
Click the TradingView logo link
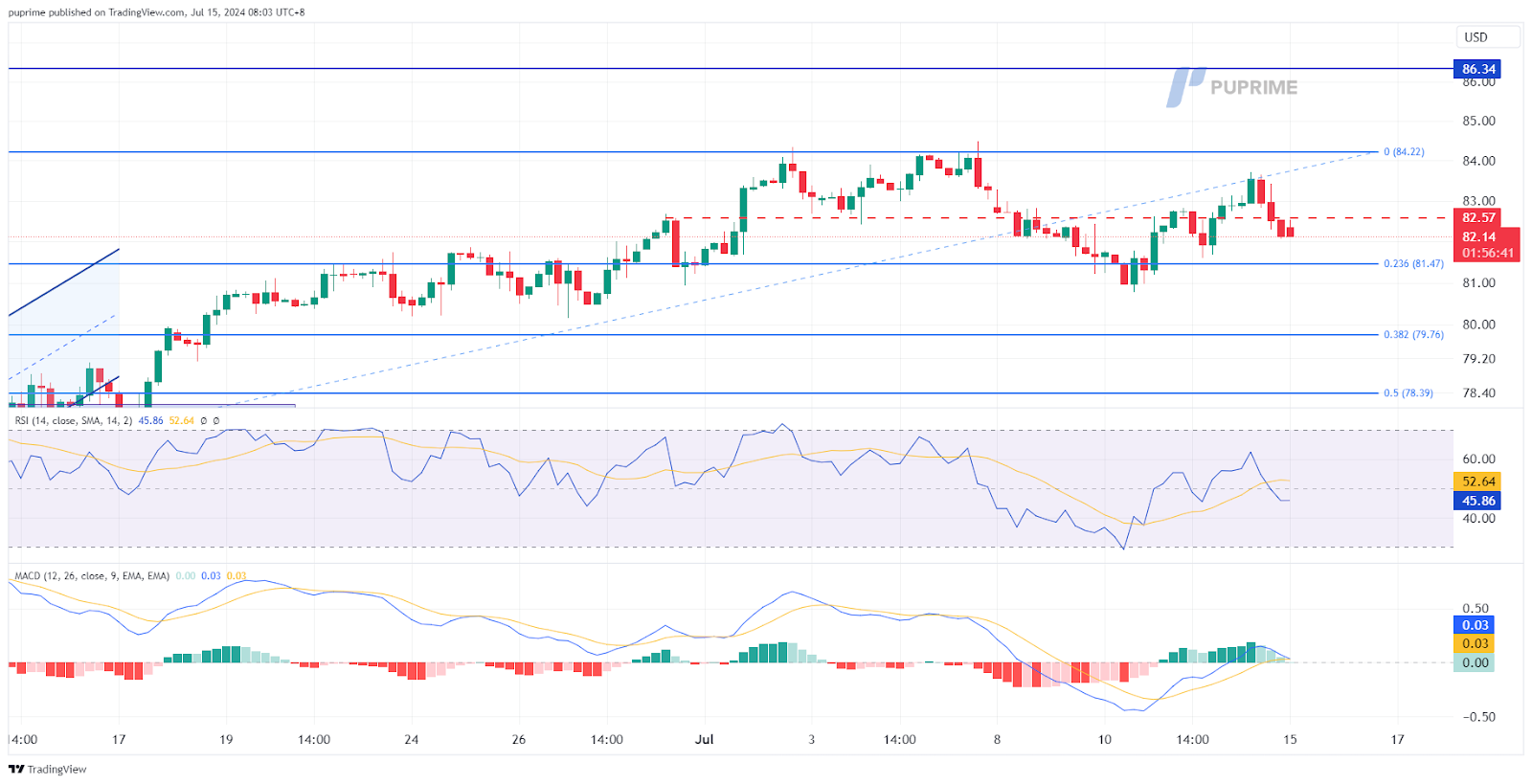point(48,769)
